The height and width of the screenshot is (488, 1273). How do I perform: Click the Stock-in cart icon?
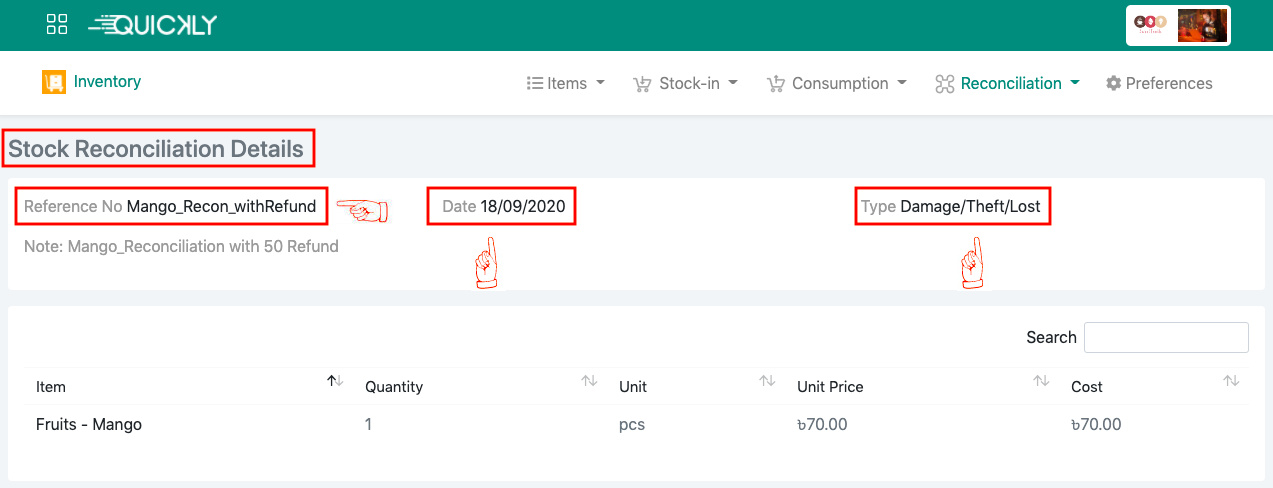(x=642, y=84)
